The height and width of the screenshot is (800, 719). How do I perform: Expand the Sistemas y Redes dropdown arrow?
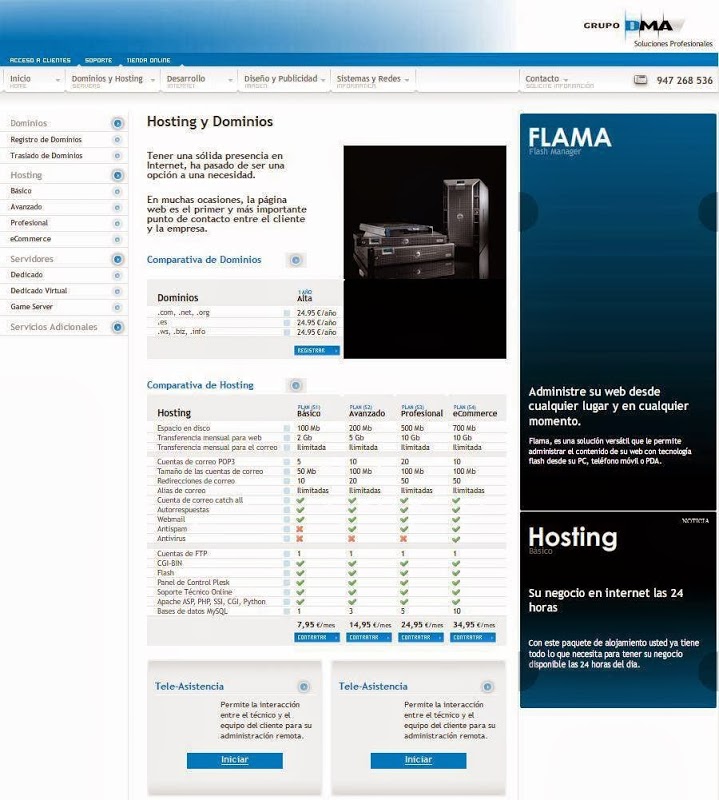[x=407, y=80]
